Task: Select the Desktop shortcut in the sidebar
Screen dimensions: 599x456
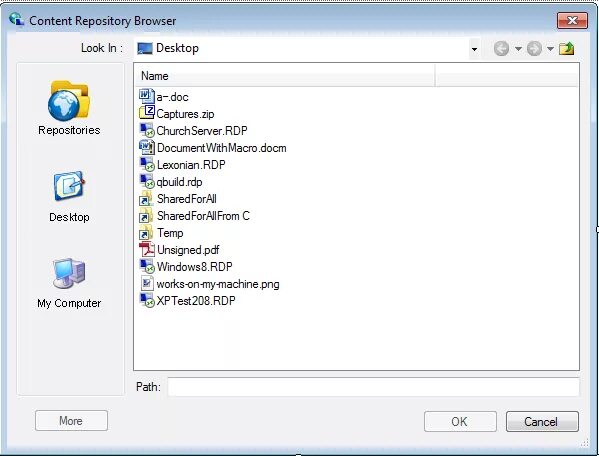Action: pos(69,197)
